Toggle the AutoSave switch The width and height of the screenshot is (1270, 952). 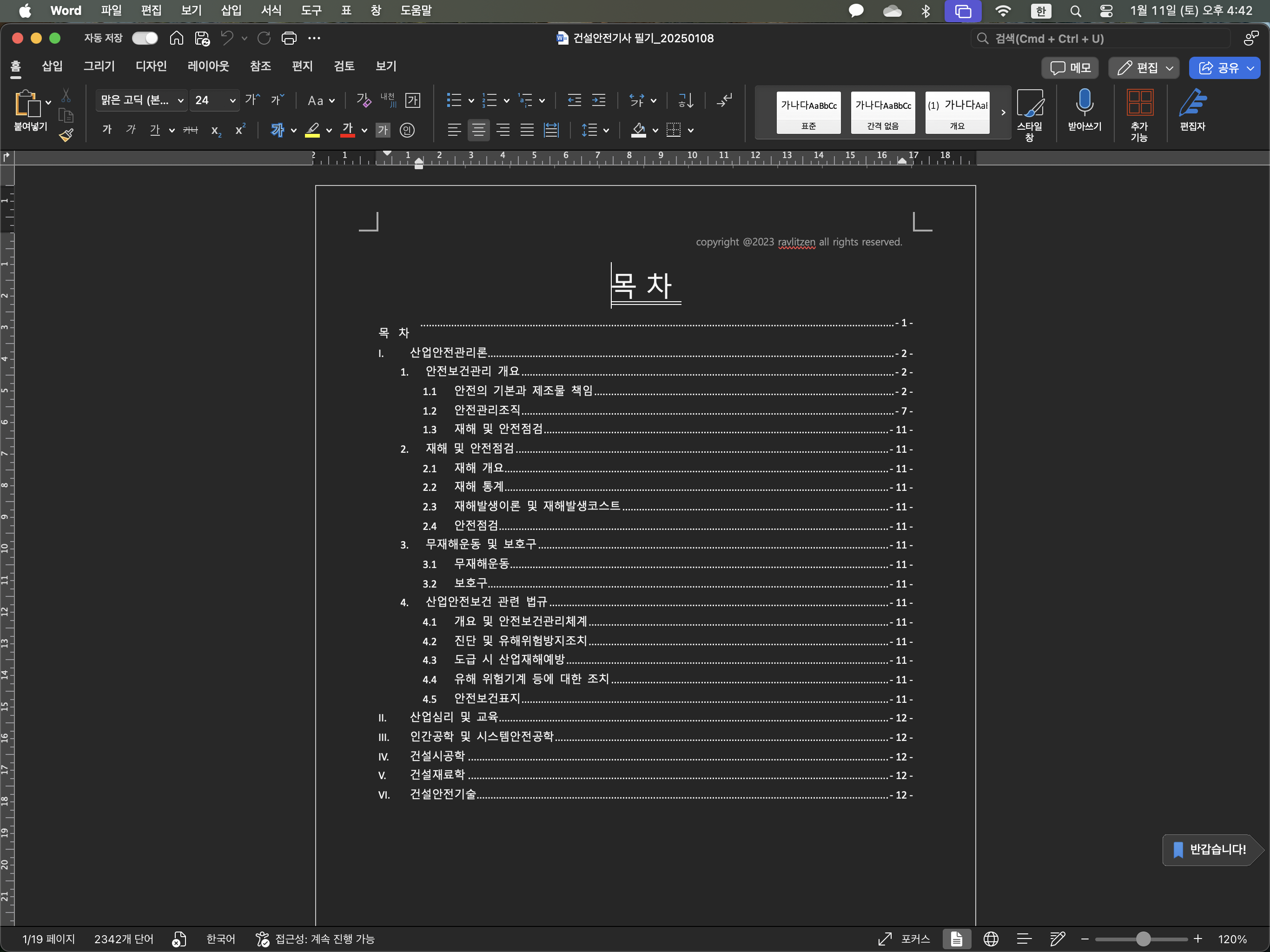[x=145, y=39]
